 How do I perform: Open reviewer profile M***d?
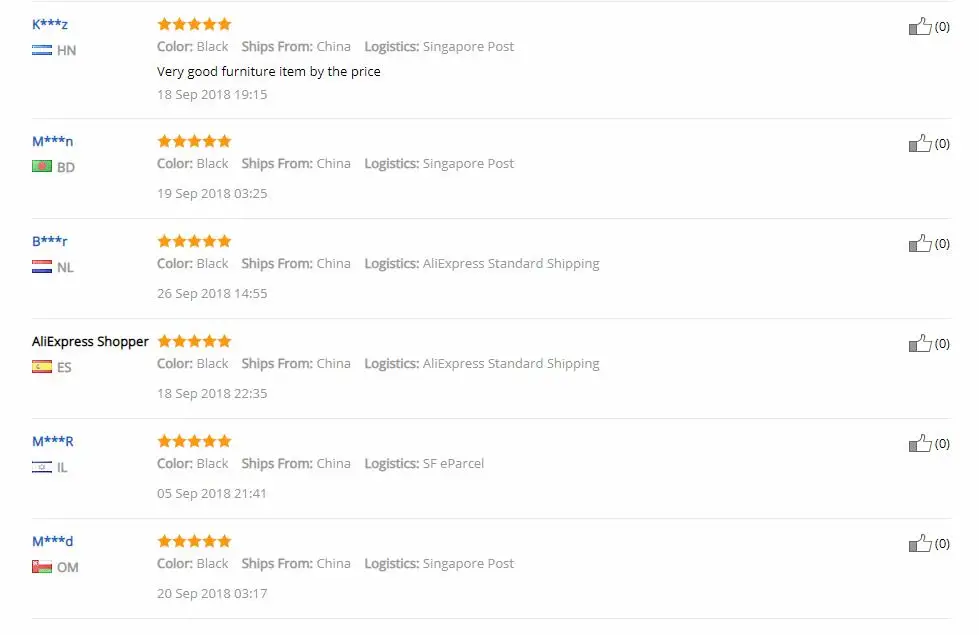(x=52, y=541)
